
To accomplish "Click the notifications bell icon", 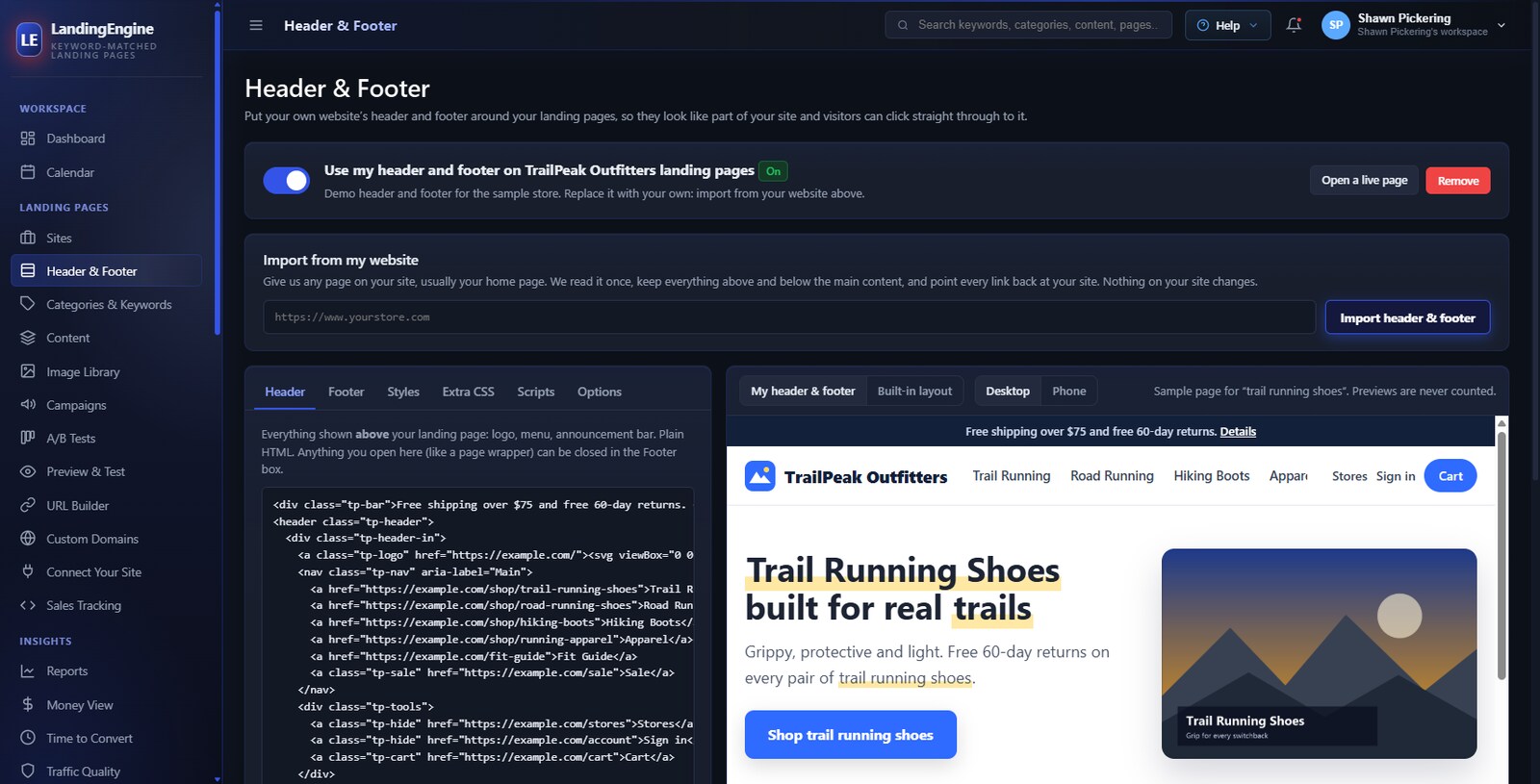I will click(x=1294, y=25).
